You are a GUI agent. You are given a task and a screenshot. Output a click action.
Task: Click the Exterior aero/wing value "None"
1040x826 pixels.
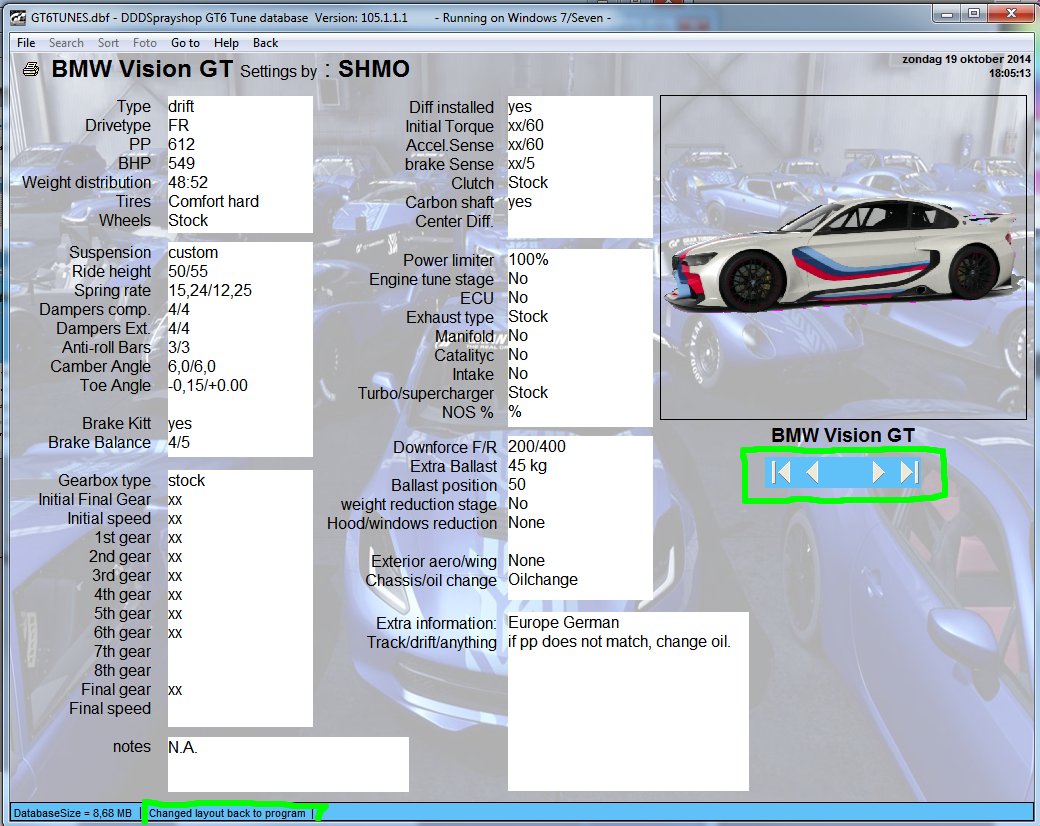point(526,561)
